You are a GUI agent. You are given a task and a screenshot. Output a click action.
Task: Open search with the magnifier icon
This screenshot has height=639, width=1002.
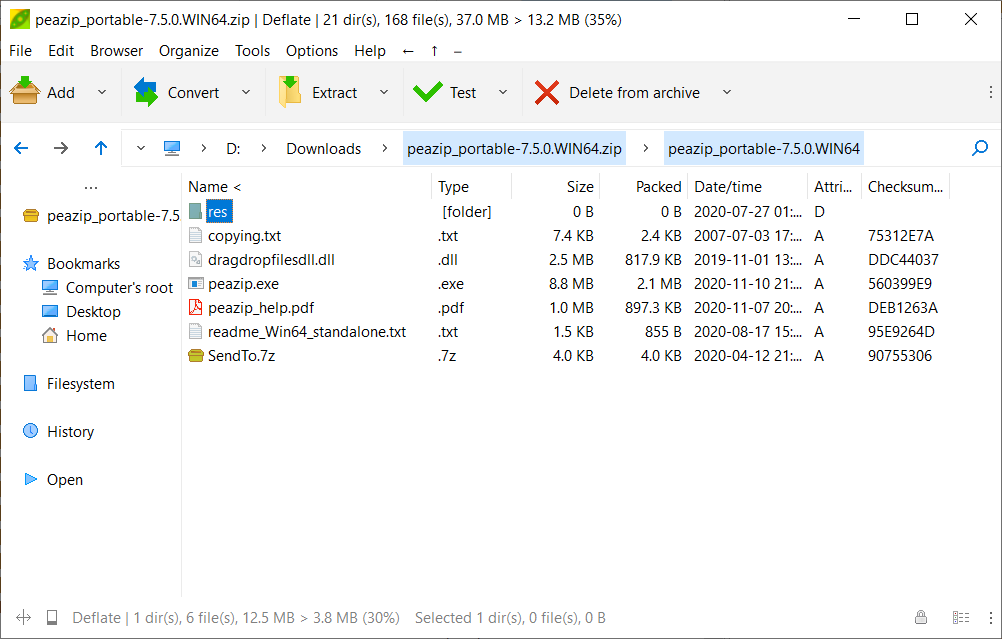click(x=980, y=148)
